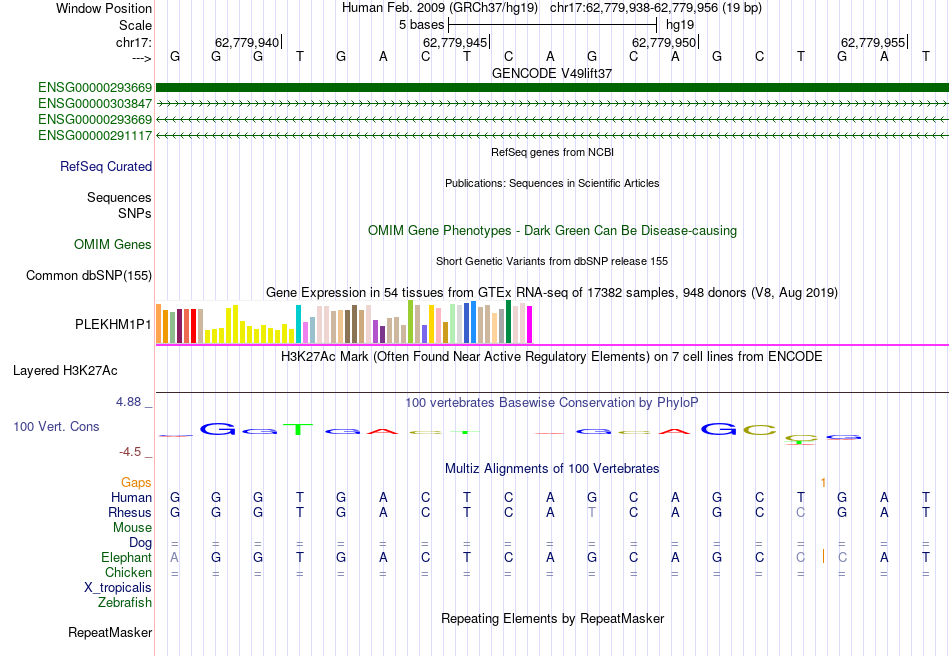The width and height of the screenshot is (950, 656).
Task: Open the RefSeq Curated track label
Action: tap(105, 167)
